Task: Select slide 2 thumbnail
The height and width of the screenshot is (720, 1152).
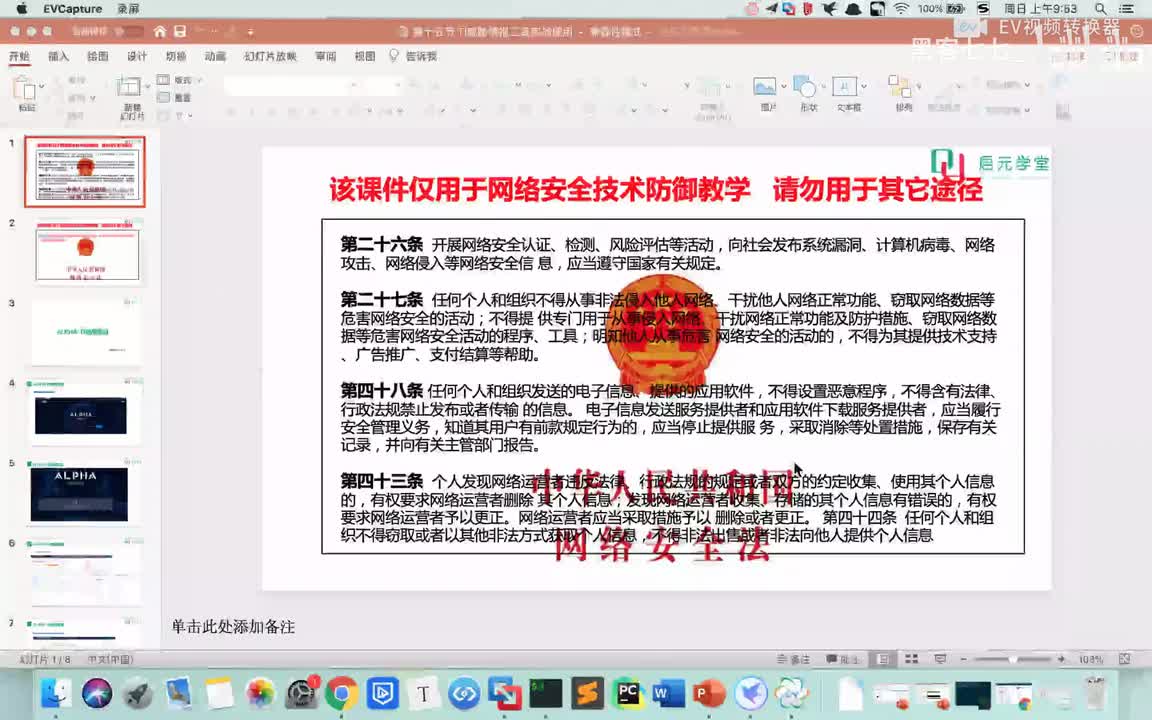Action: click(87, 252)
